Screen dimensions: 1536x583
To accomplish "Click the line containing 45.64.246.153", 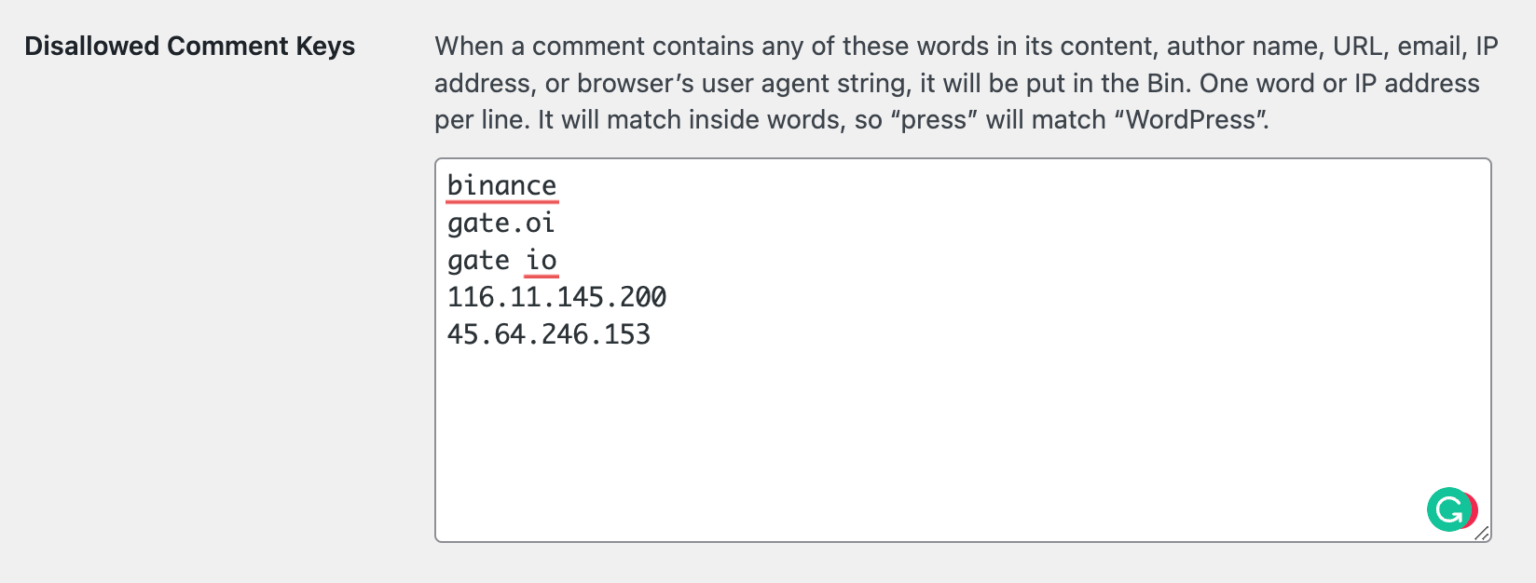I will tap(550, 334).
